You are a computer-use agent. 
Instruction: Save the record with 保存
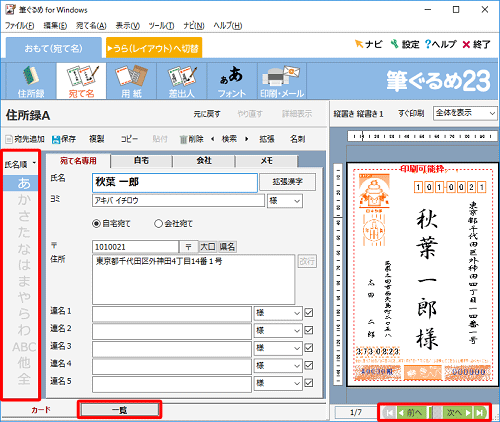pyautogui.click(x=64, y=139)
